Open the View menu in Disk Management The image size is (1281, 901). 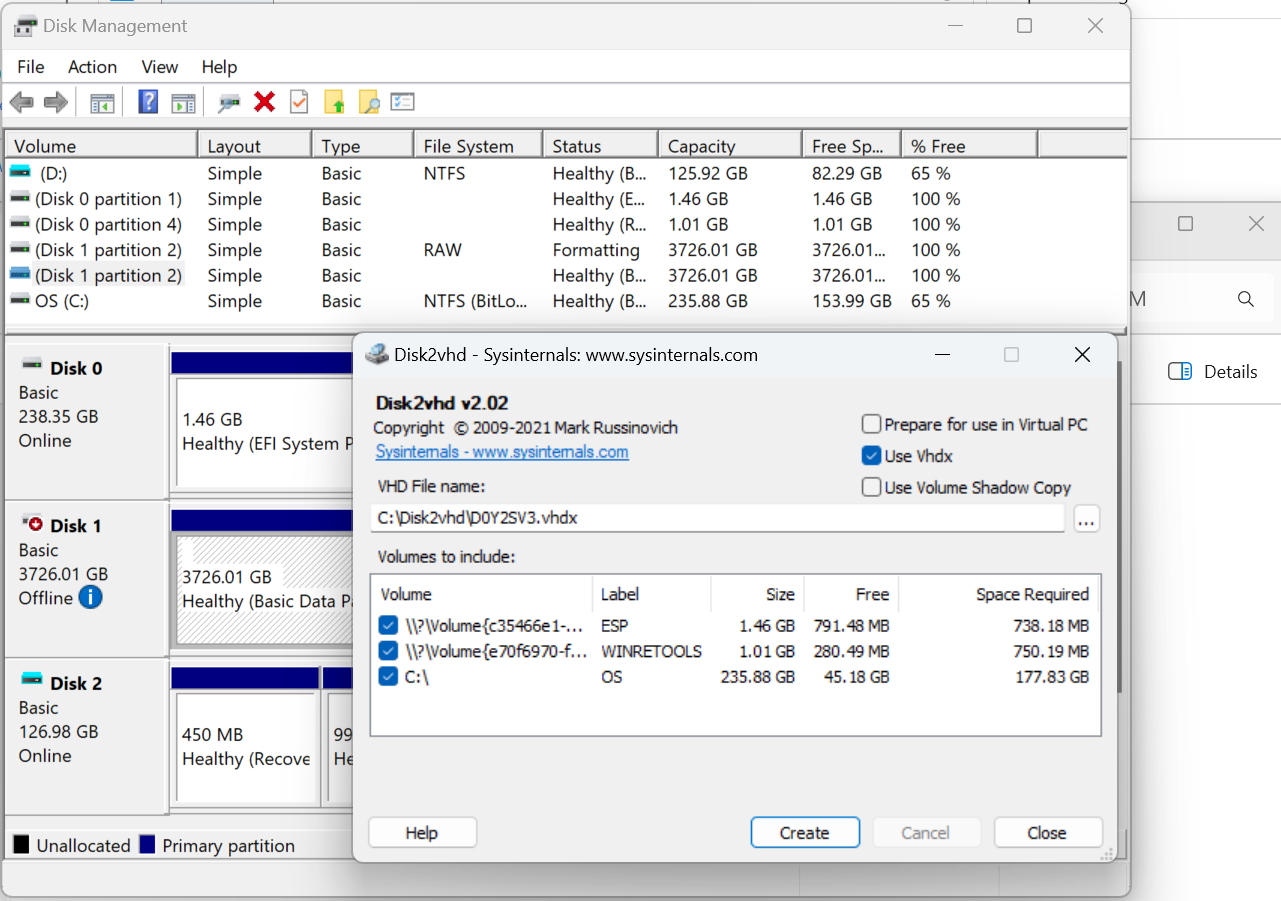point(159,67)
